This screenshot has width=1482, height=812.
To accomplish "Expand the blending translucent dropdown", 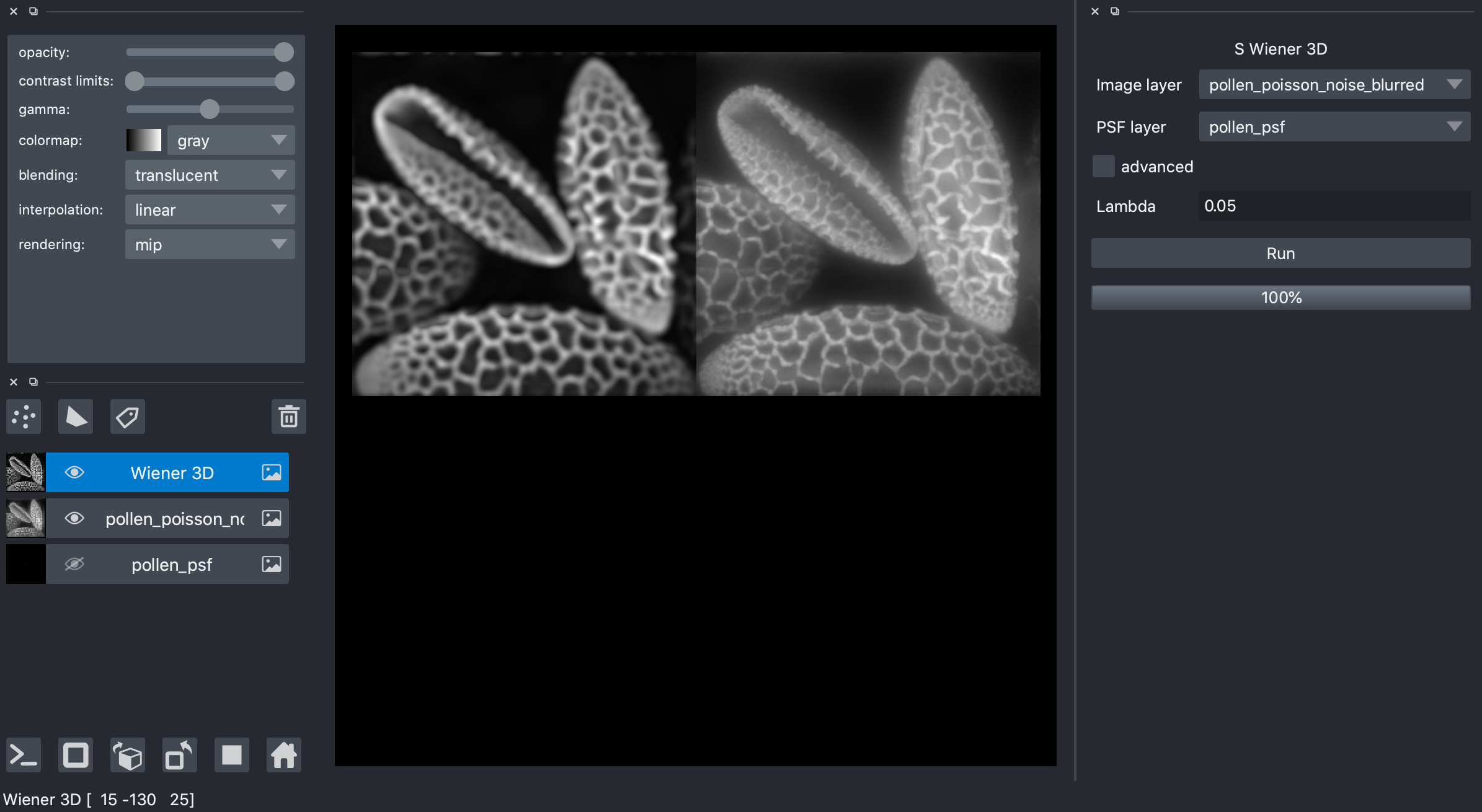I will click(x=210, y=175).
